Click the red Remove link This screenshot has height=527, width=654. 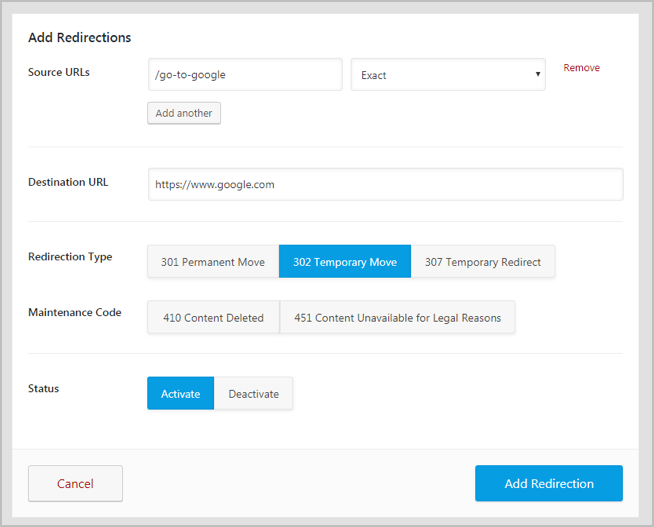[581, 68]
